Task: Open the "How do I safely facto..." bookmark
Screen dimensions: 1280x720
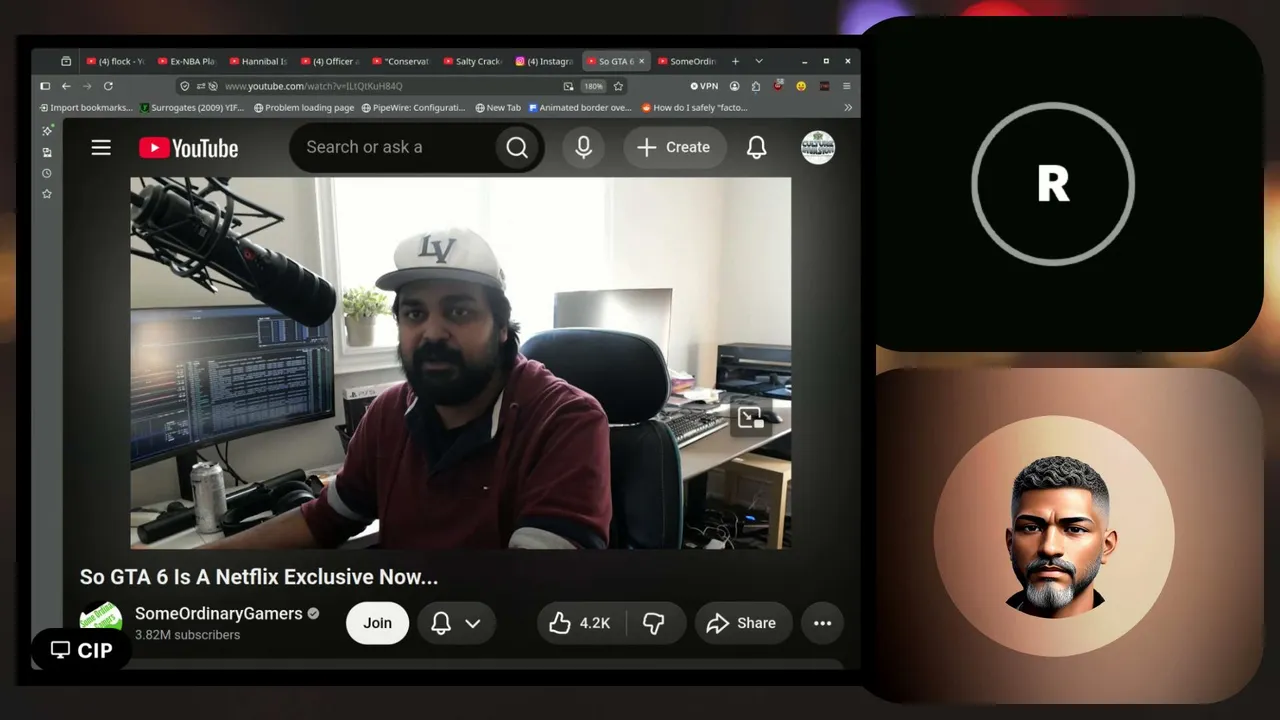Action: pyautogui.click(x=695, y=108)
